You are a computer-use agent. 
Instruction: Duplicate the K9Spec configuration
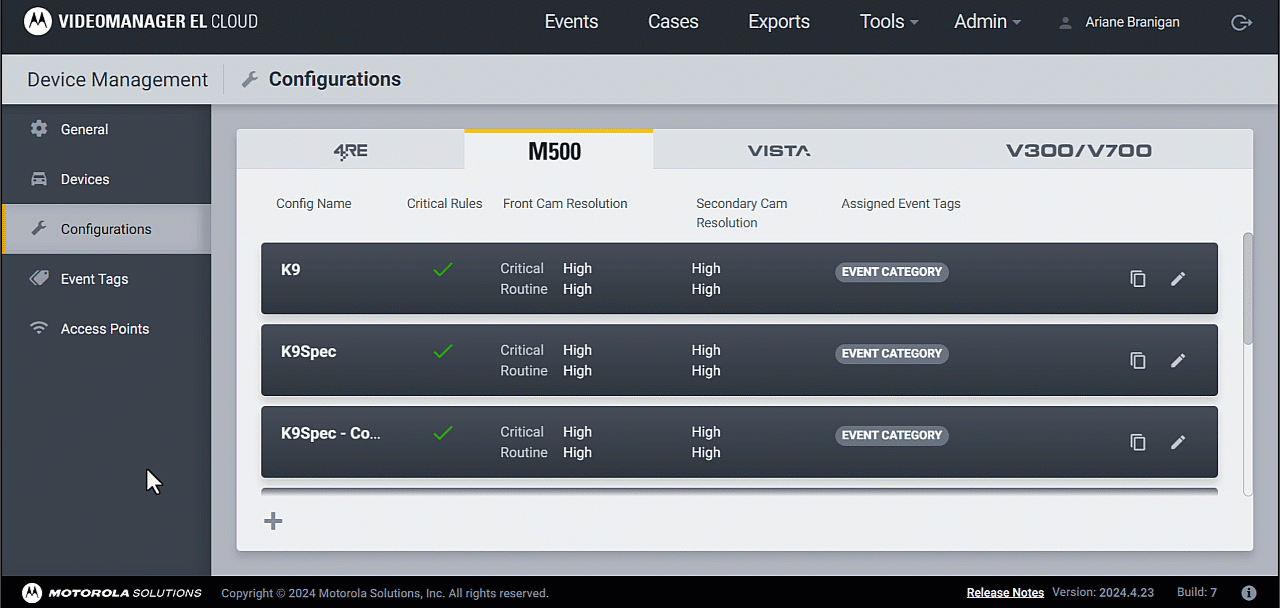click(1138, 361)
